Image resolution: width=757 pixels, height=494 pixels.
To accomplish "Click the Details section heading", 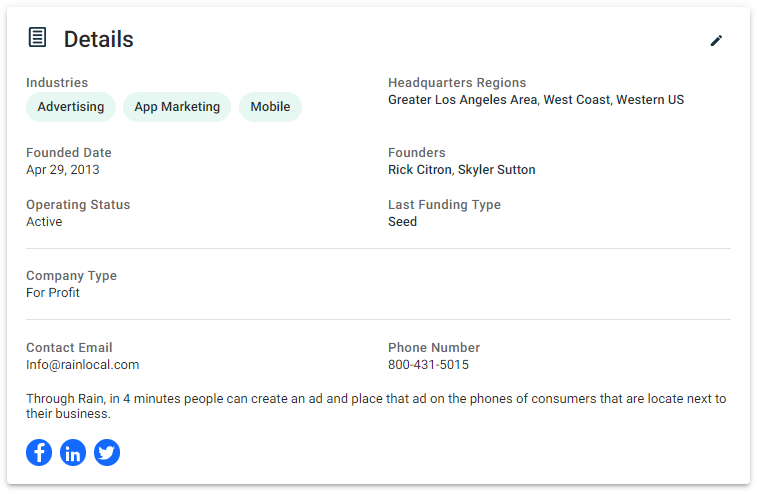I will pos(98,40).
